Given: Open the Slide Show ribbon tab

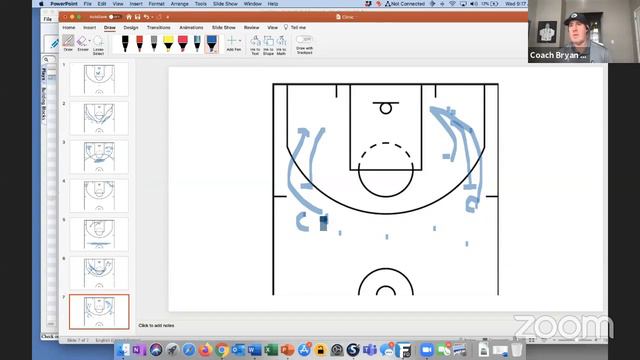Looking at the screenshot, I should [224, 27].
